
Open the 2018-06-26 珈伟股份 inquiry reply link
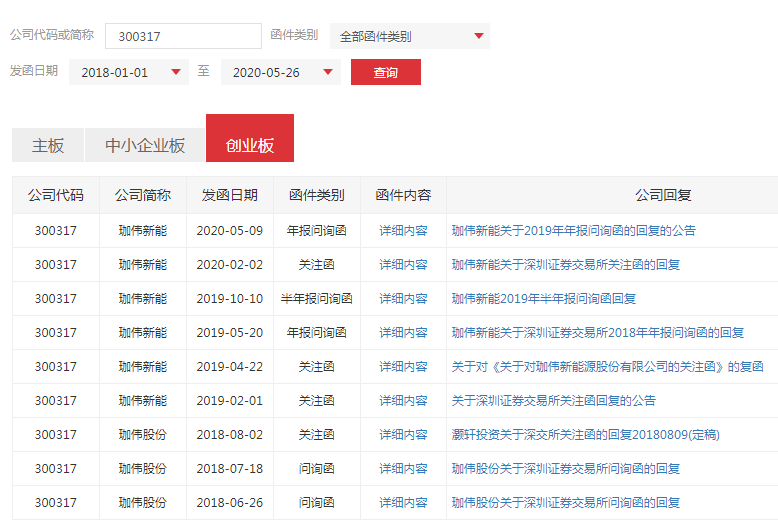566,503
